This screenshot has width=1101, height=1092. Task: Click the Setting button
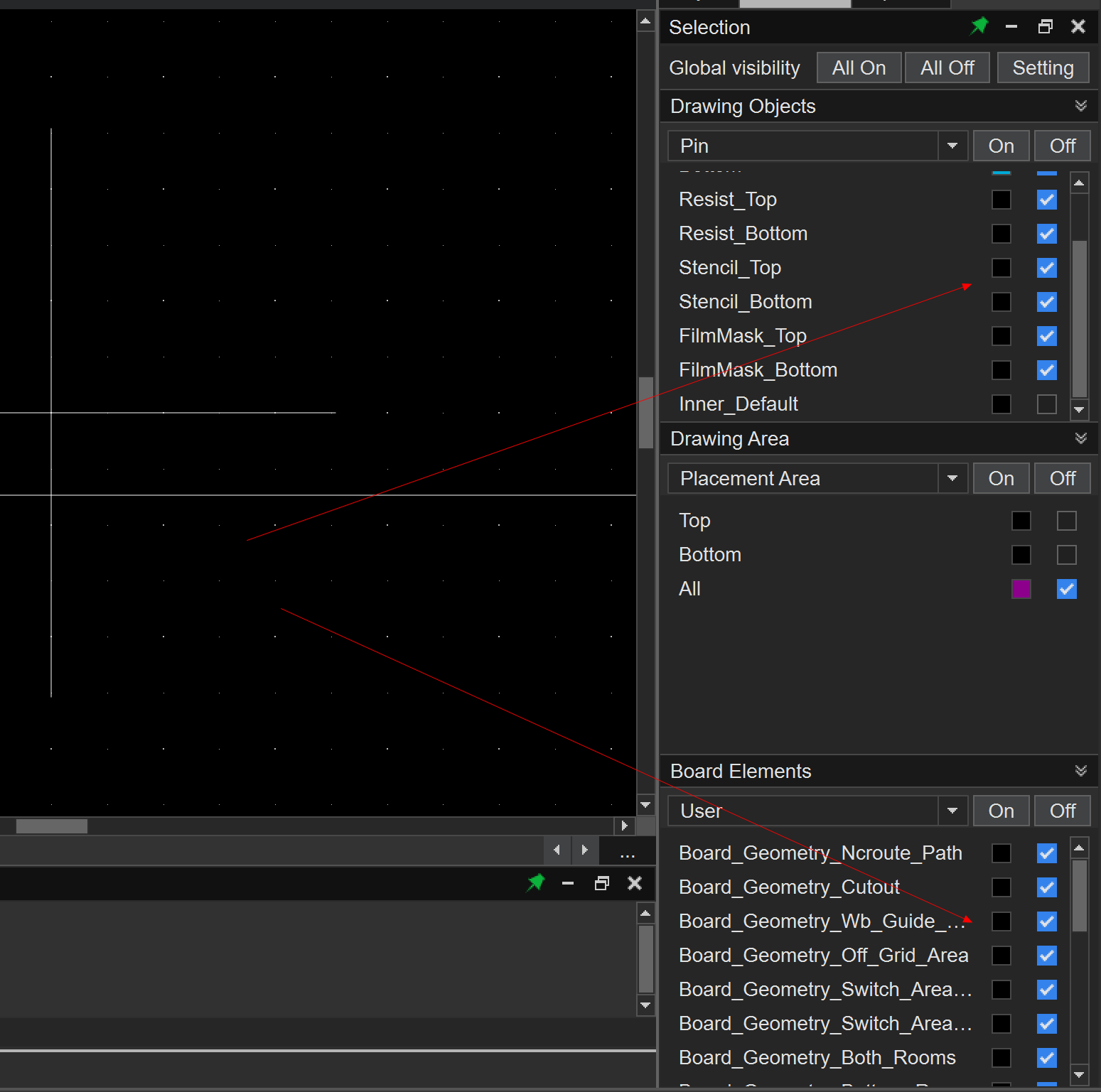[x=1042, y=67]
